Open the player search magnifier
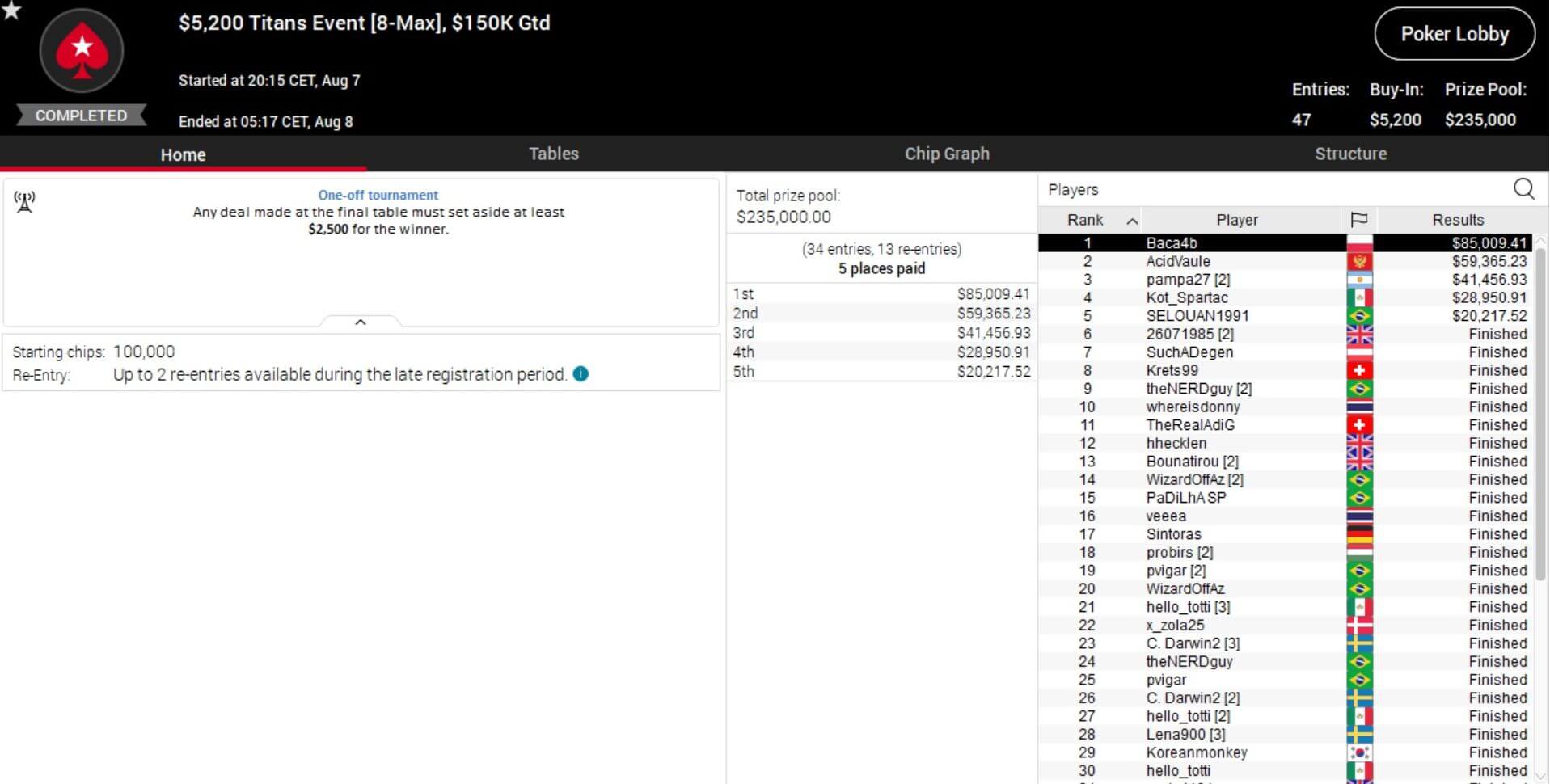 click(1523, 189)
